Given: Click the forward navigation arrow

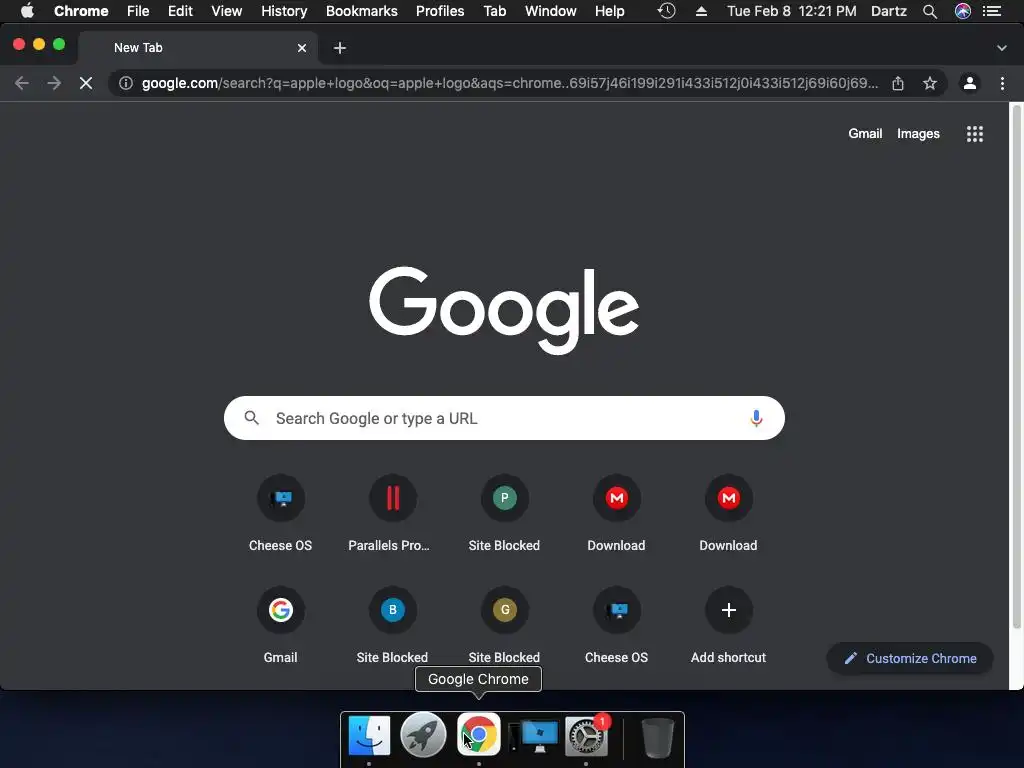Looking at the screenshot, I should (x=54, y=83).
